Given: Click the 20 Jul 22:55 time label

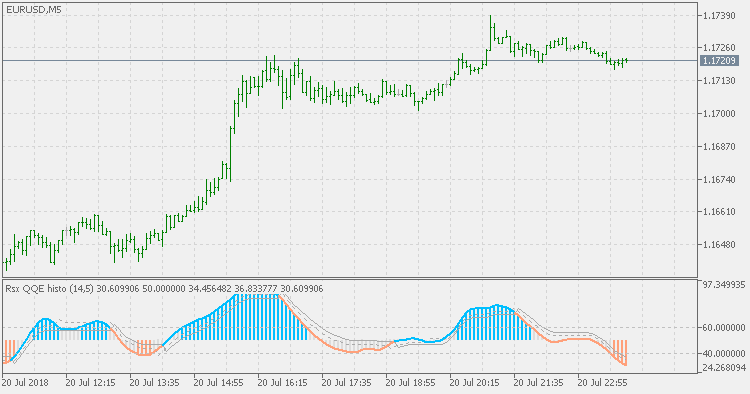Looking at the screenshot, I should [x=603, y=383].
